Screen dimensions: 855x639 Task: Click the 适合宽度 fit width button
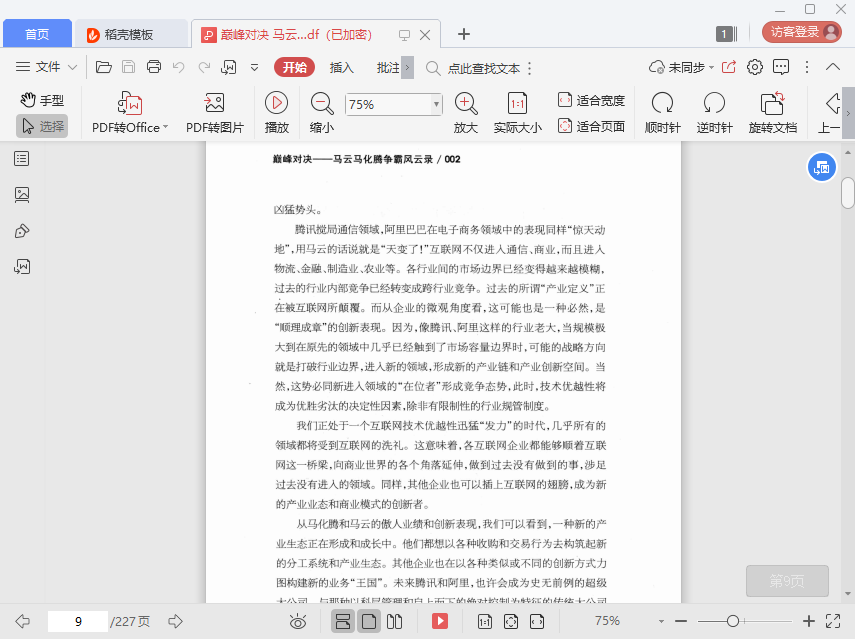coord(591,100)
